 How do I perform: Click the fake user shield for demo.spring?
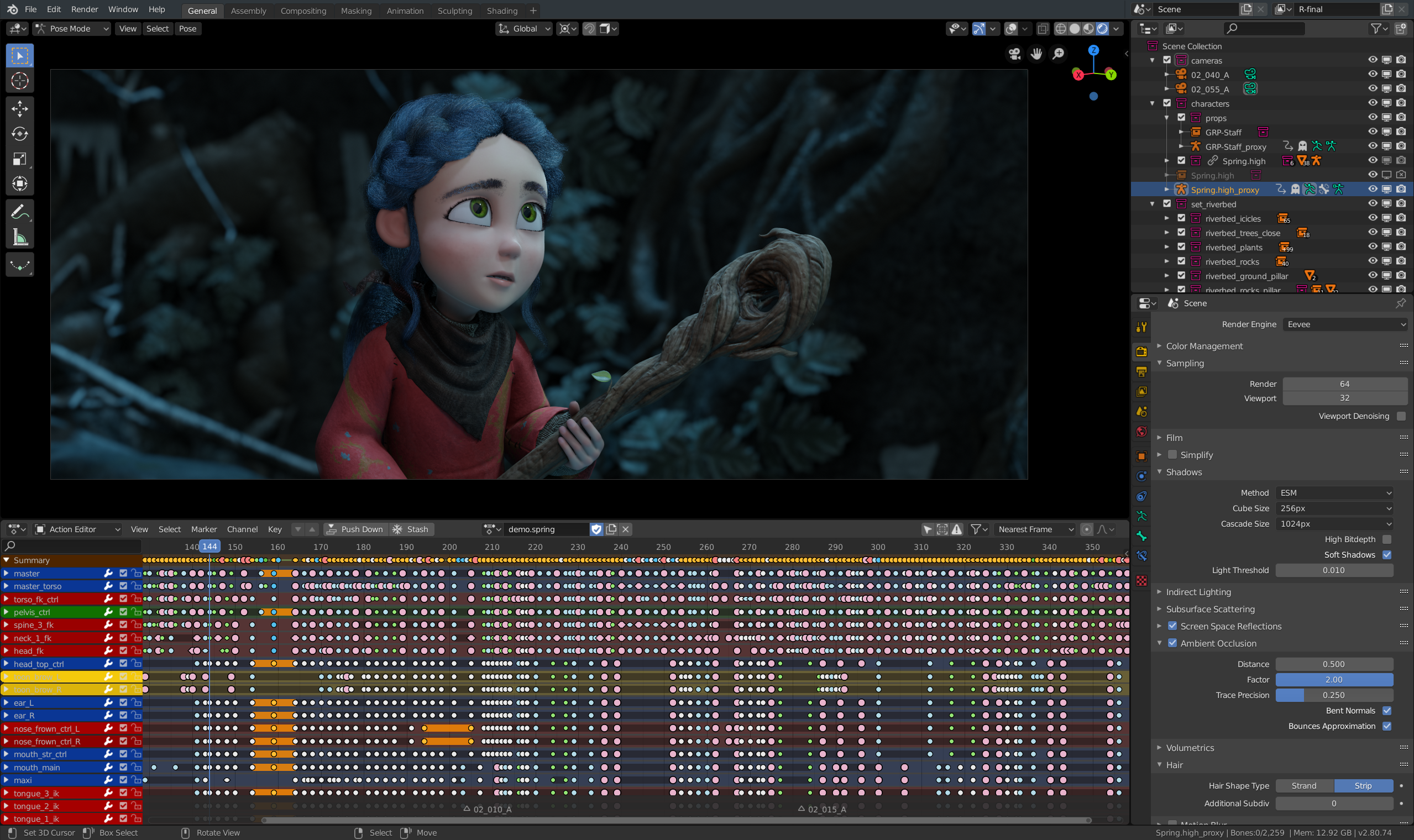[x=596, y=529]
